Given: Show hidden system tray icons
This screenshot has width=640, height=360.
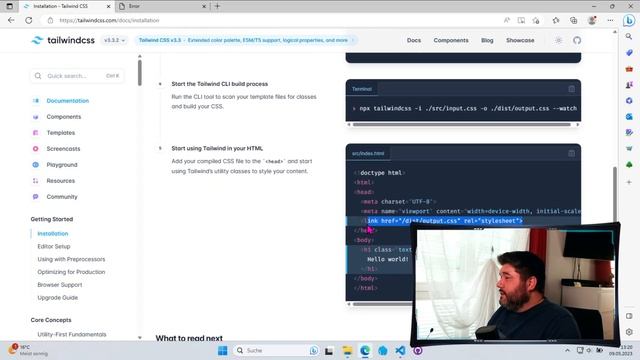Looking at the screenshot, I should pyautogui.click(x=567, y=351).
